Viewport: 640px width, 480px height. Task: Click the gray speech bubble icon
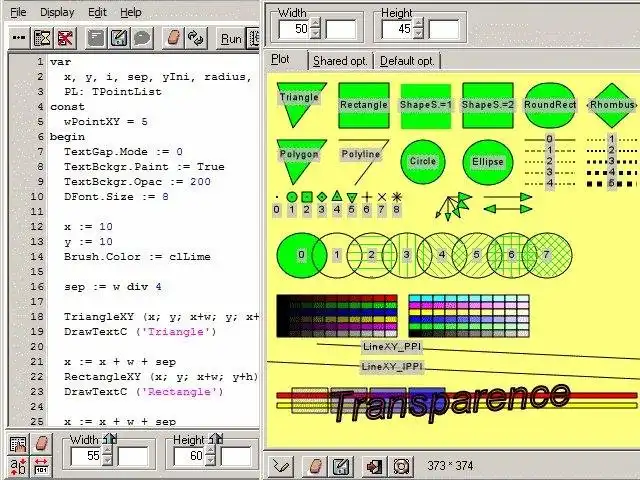point(142,38)
